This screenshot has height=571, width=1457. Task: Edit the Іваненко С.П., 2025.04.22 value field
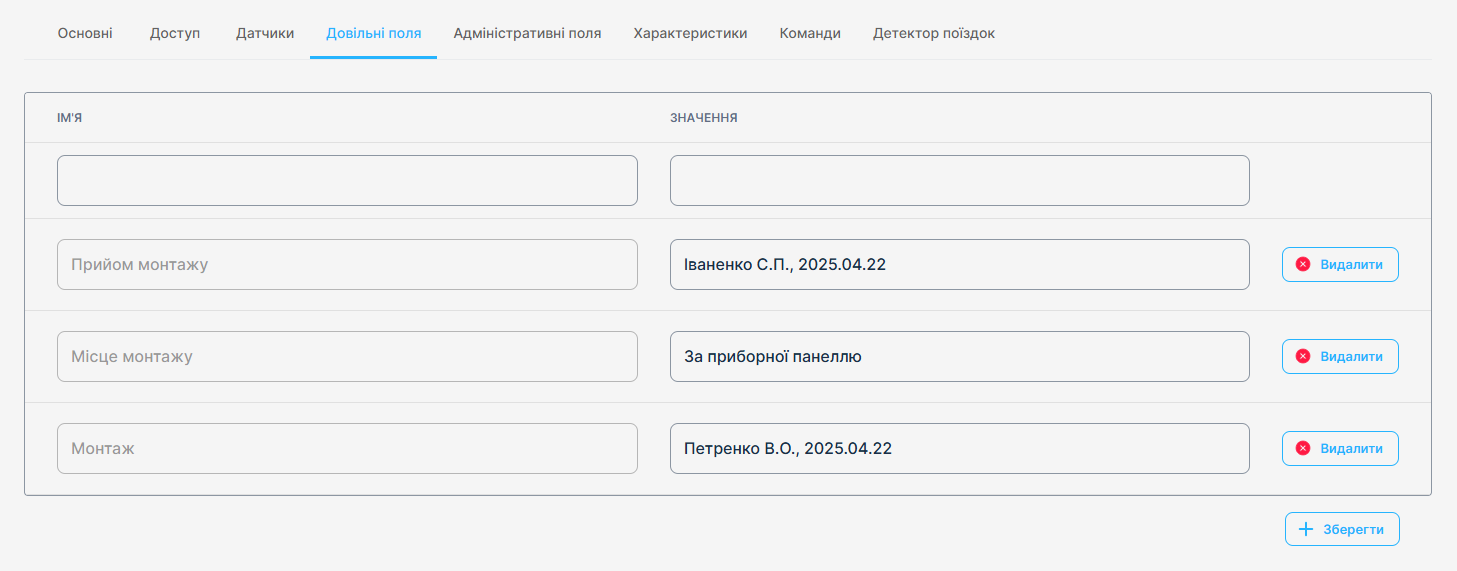pyautogui.click(x=960, y=264)
